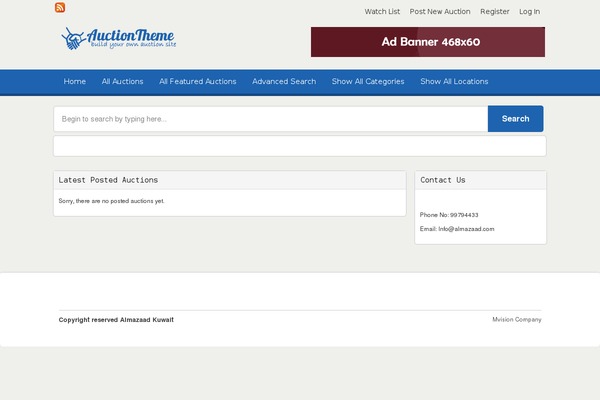The height and width of the screenshot is (400, 600).
Task: Click the Contact Us heading
Action: pyautogui.click(x=443, y=180)
